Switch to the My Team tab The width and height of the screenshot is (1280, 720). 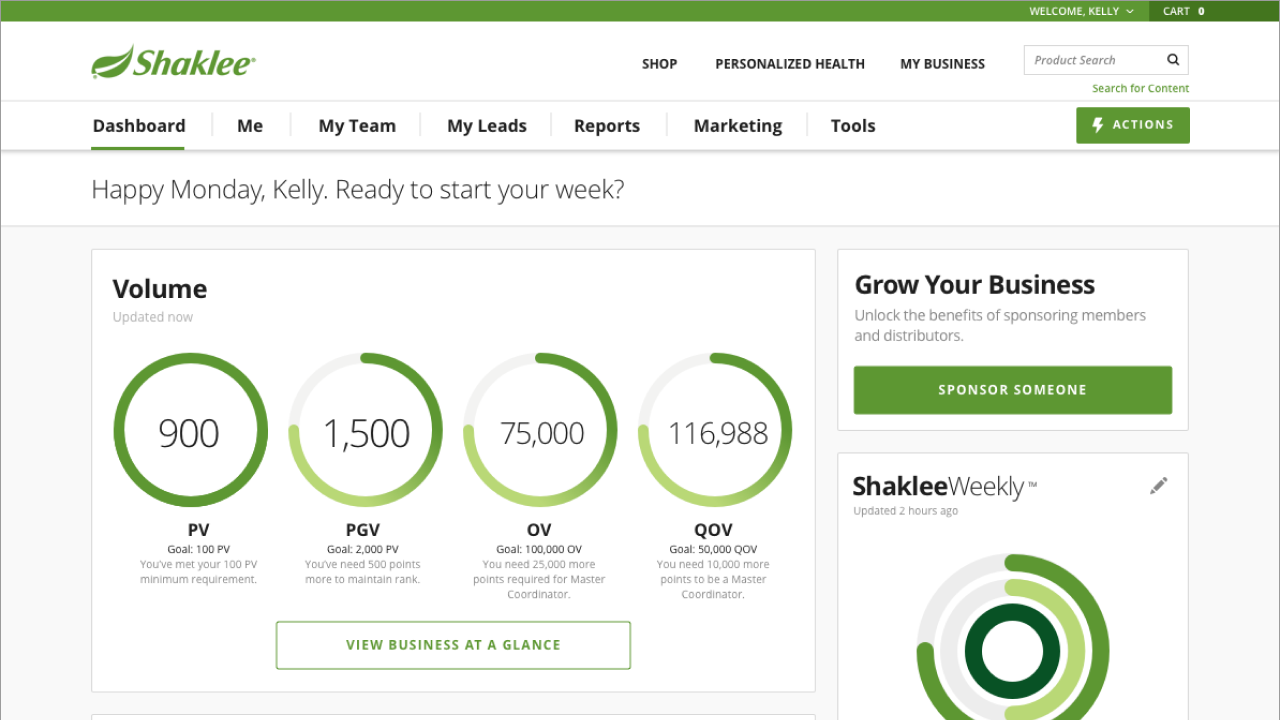(357, 126)
